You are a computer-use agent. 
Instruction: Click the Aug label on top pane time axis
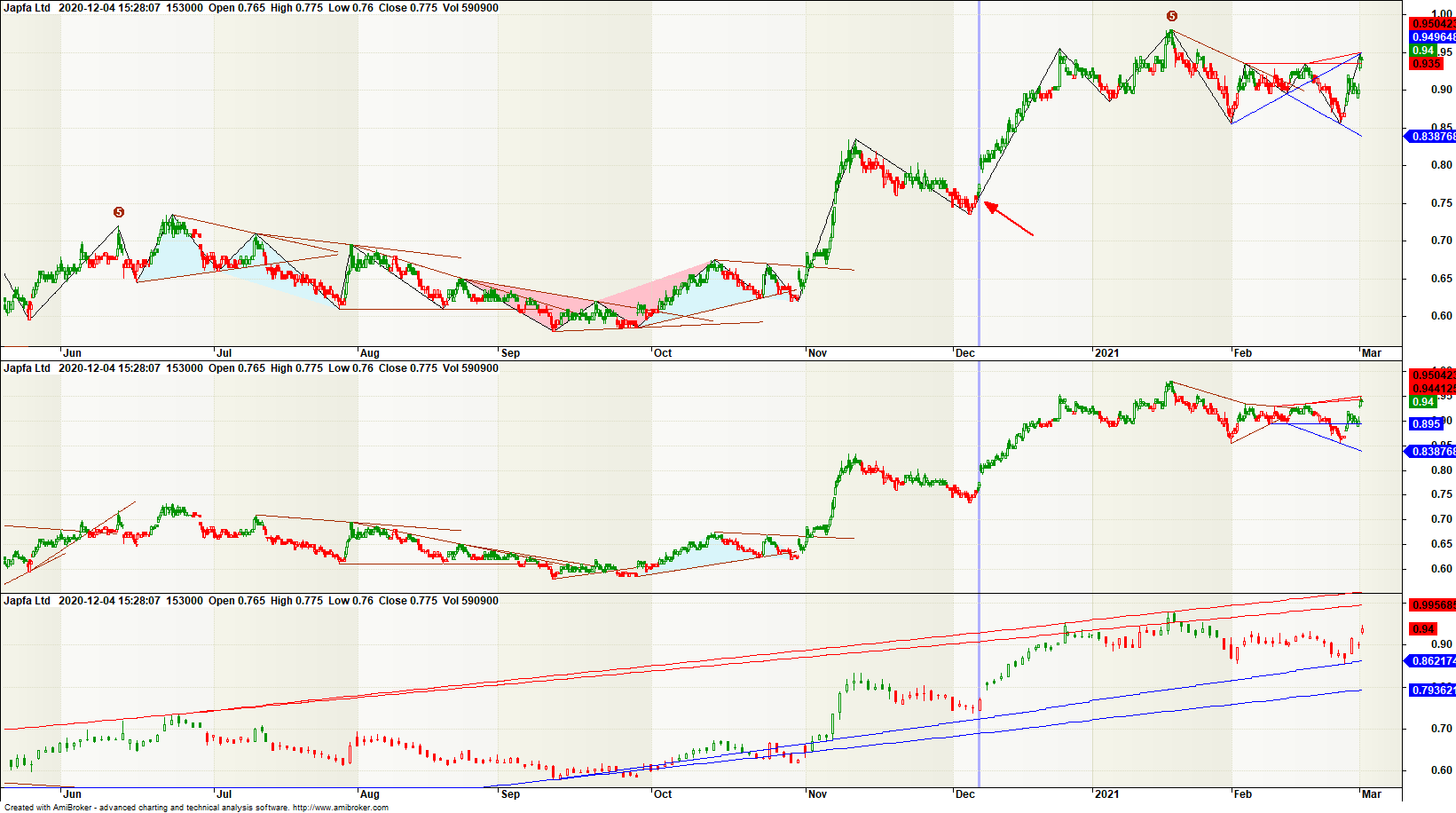click(370, 353)
